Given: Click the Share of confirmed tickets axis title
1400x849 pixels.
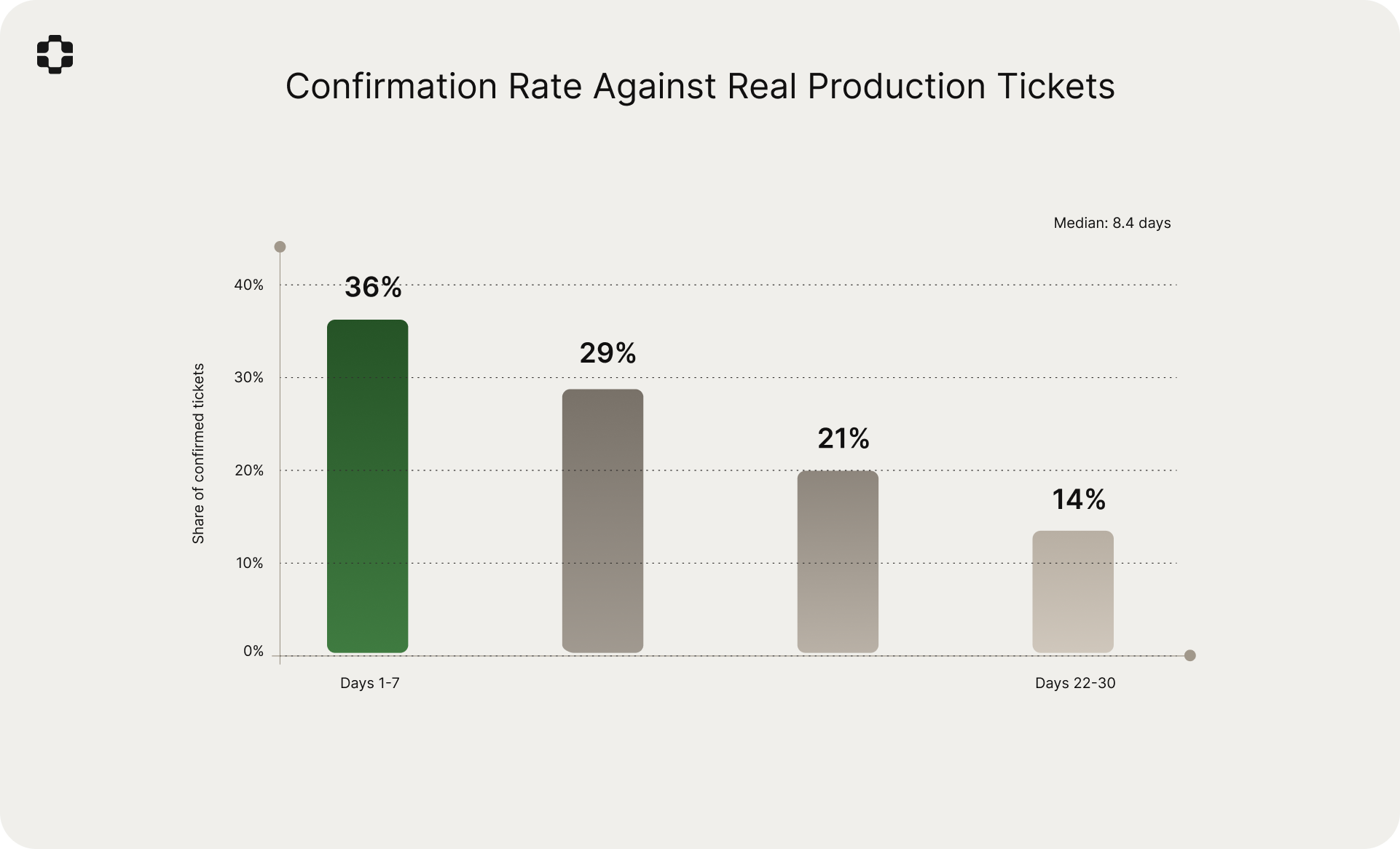Looking at the screenshot, I should 198,454.
